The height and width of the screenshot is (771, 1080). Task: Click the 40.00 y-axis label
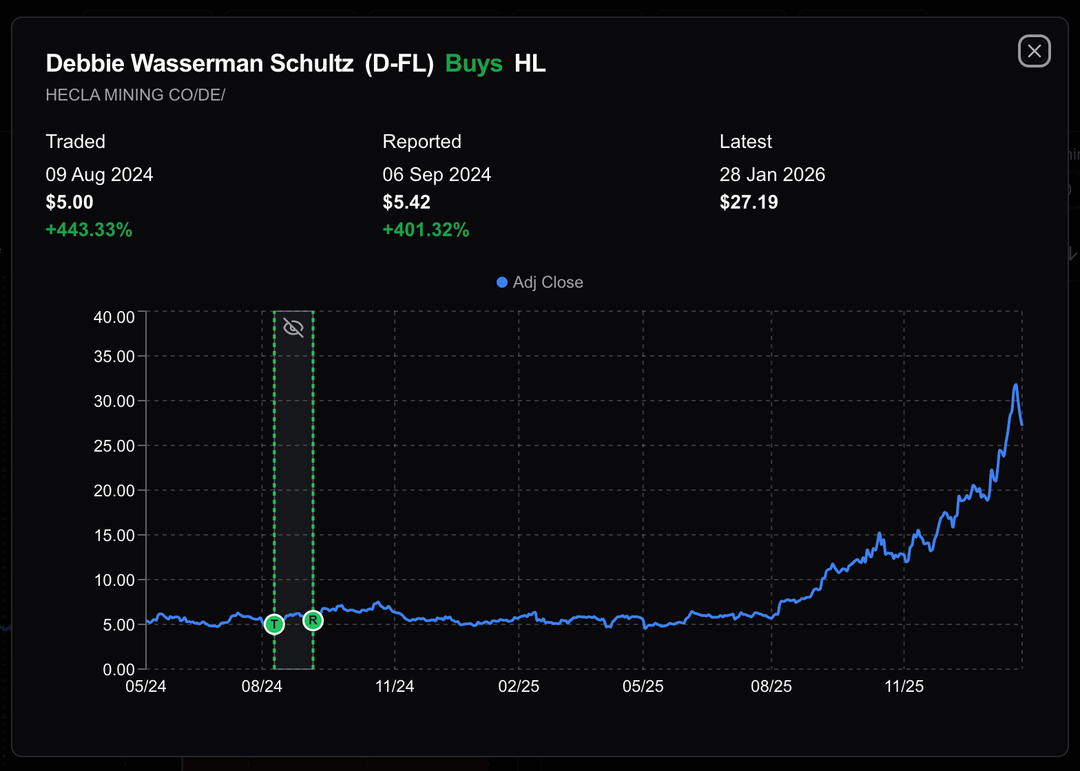[x=113, y=317]
